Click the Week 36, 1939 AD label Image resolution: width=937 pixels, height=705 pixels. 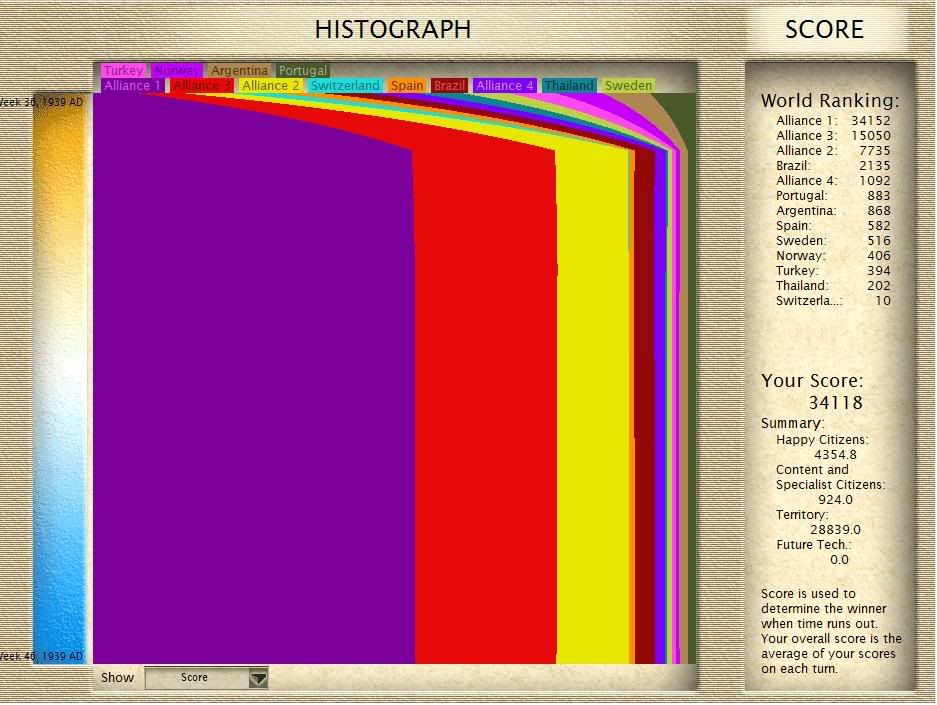[41, 102]
